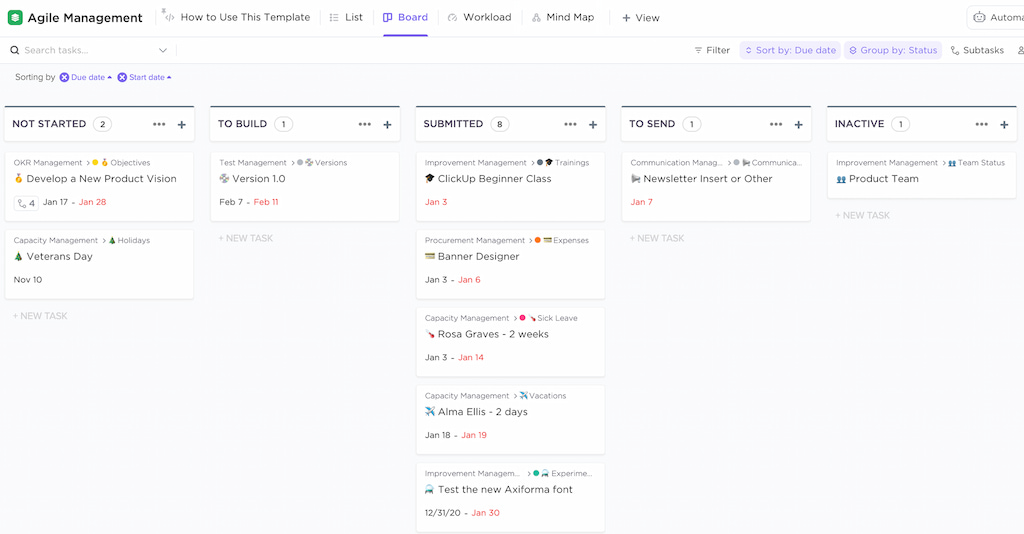
Task: Open the Banner Designer task
Action: [x=479, y=257]
